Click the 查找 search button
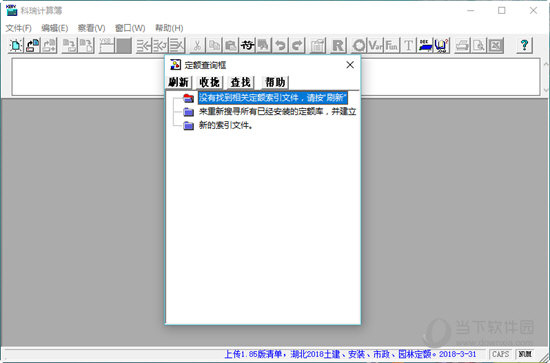 tap(241, 82)
